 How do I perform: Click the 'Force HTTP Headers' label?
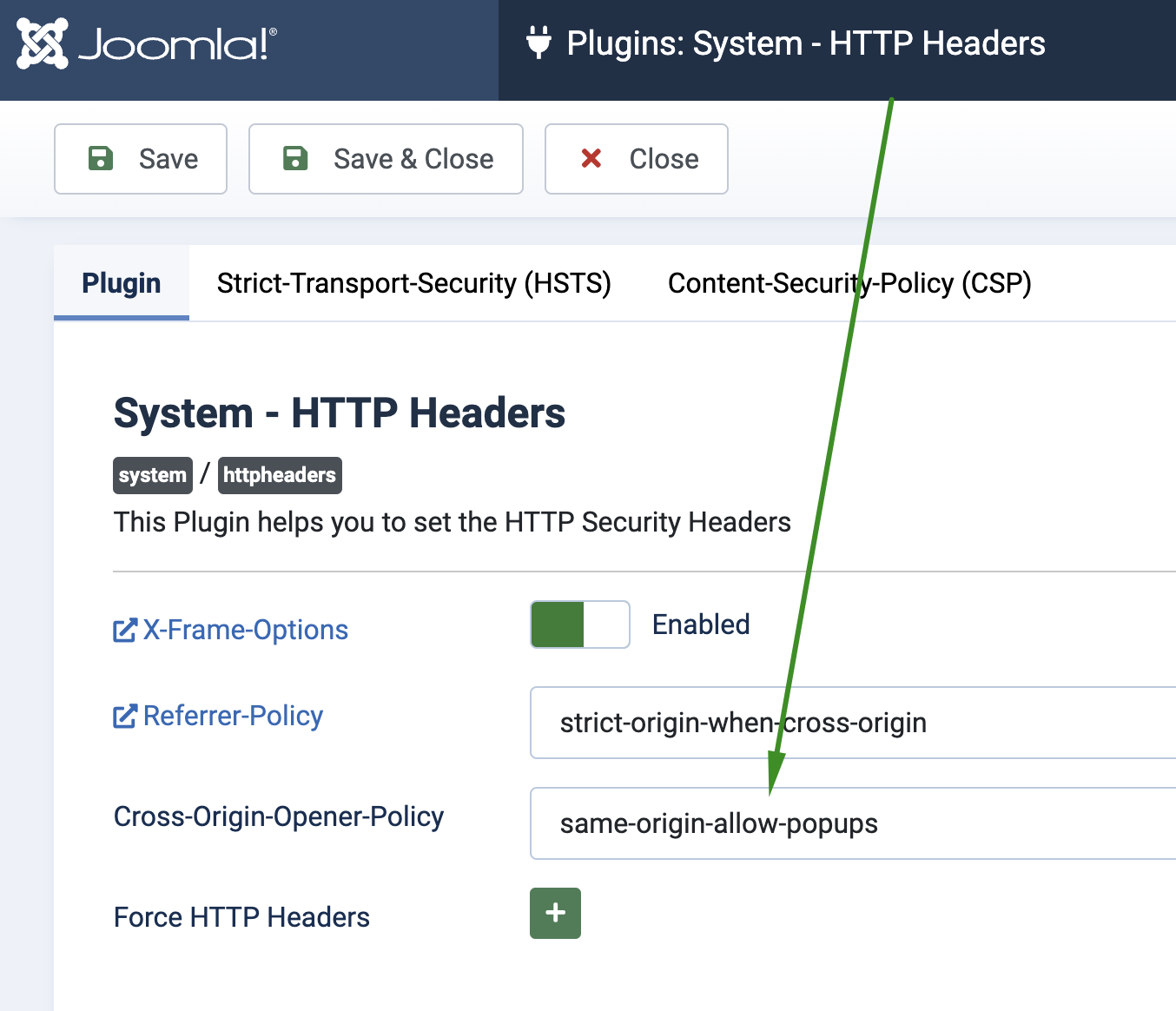pos(241,917)
